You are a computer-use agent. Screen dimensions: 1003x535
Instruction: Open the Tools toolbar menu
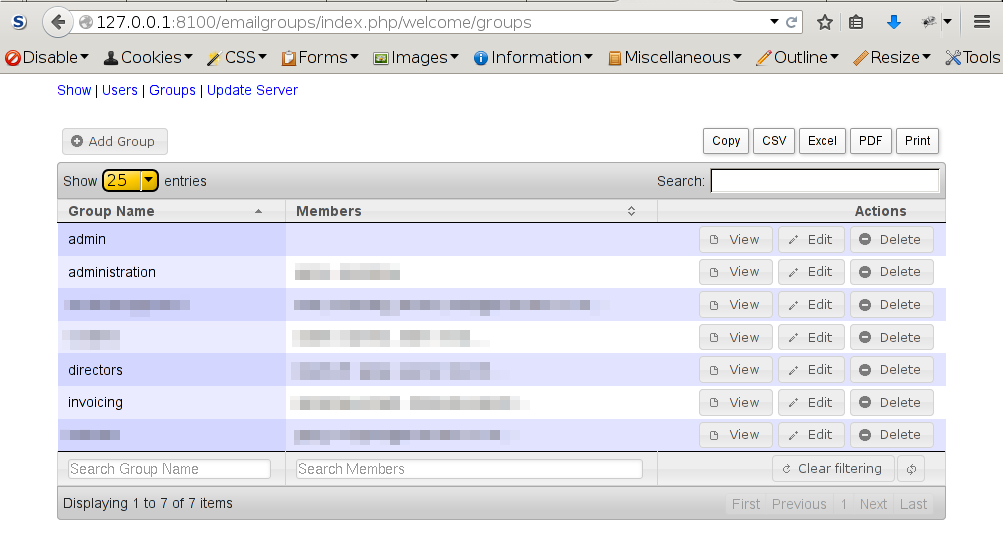click(973, 58)
